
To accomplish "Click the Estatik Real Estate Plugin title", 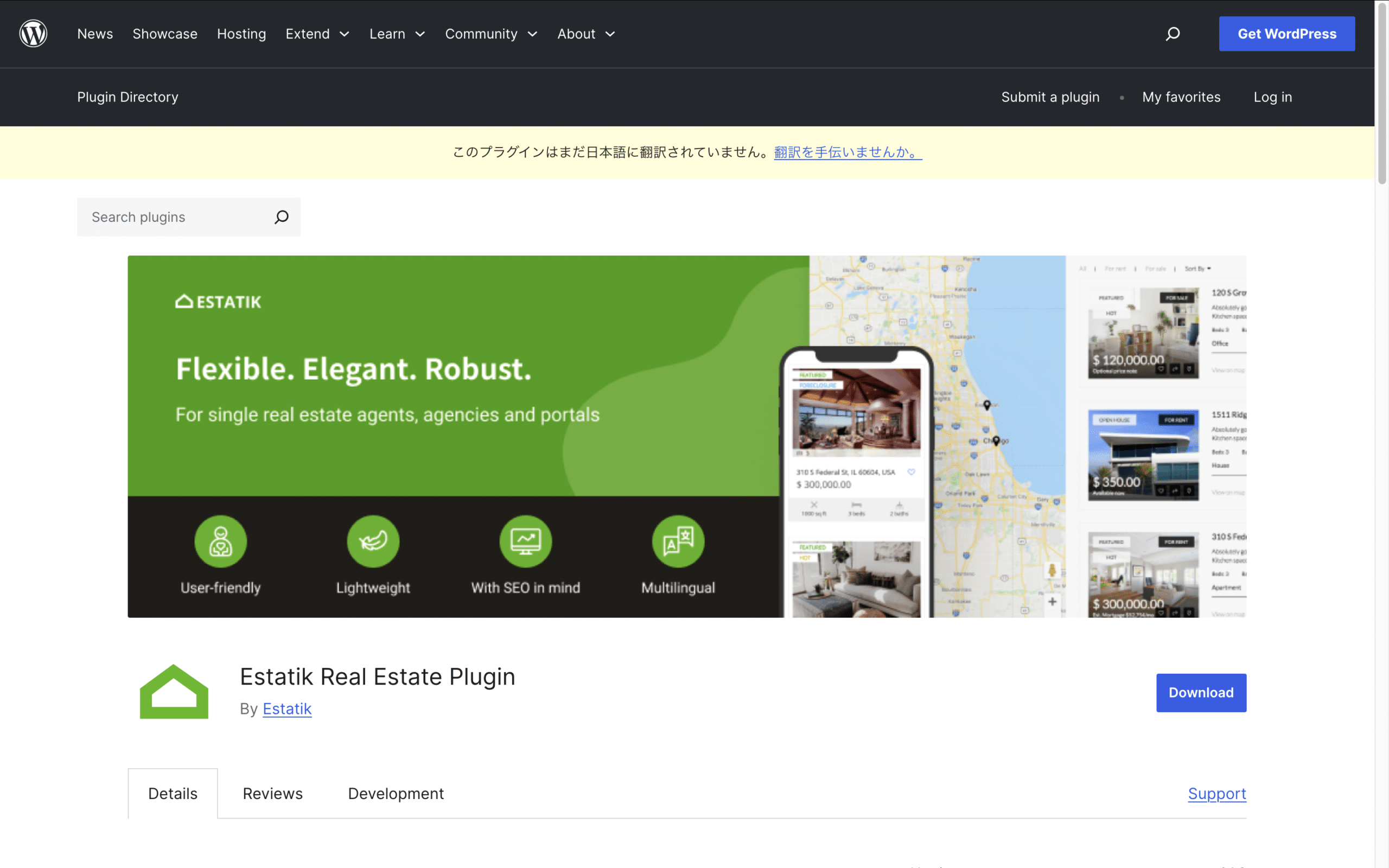I will 378,677.
